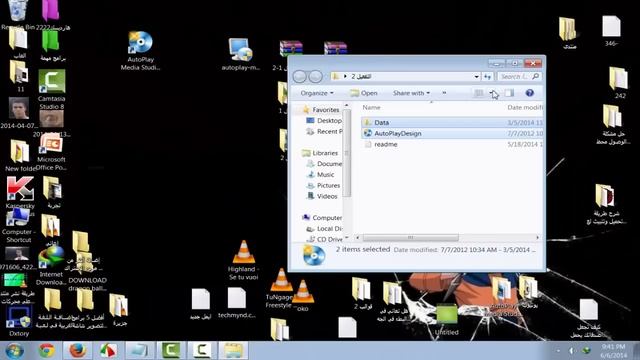The height and width of the screenshot is (360, 640).
Task: Go back with Explorer back arrow
Action: [x=300, y=76]
